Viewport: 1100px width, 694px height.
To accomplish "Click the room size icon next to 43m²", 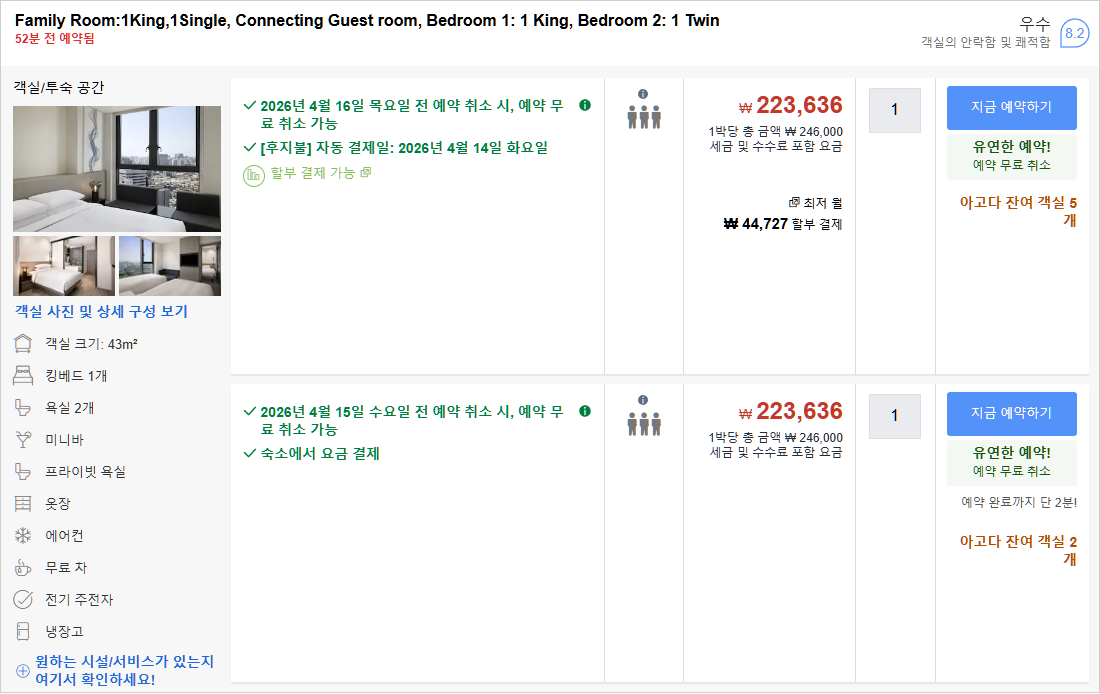I will click(x=23, y=344).
